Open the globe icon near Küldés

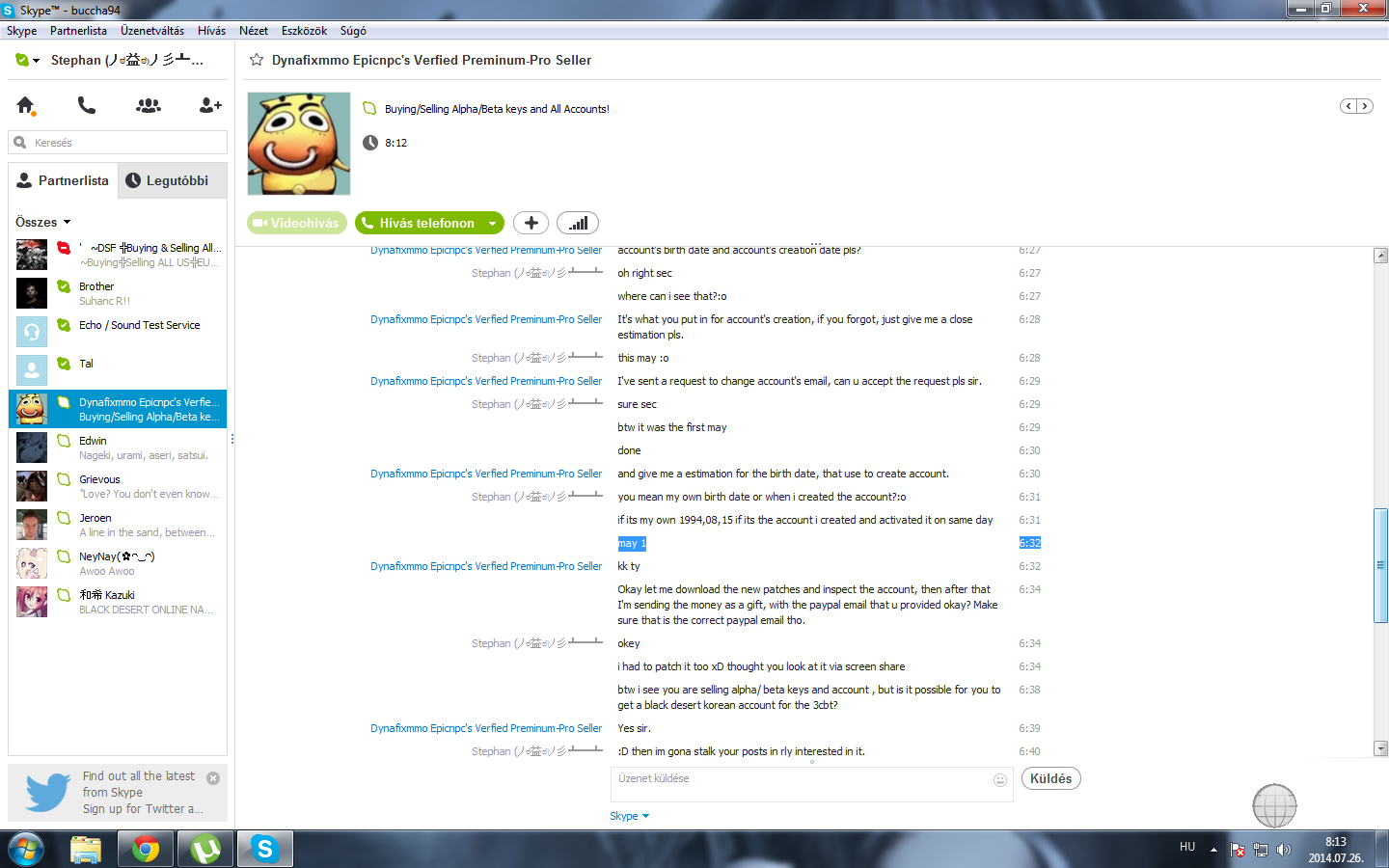[x=1274, y=806]
